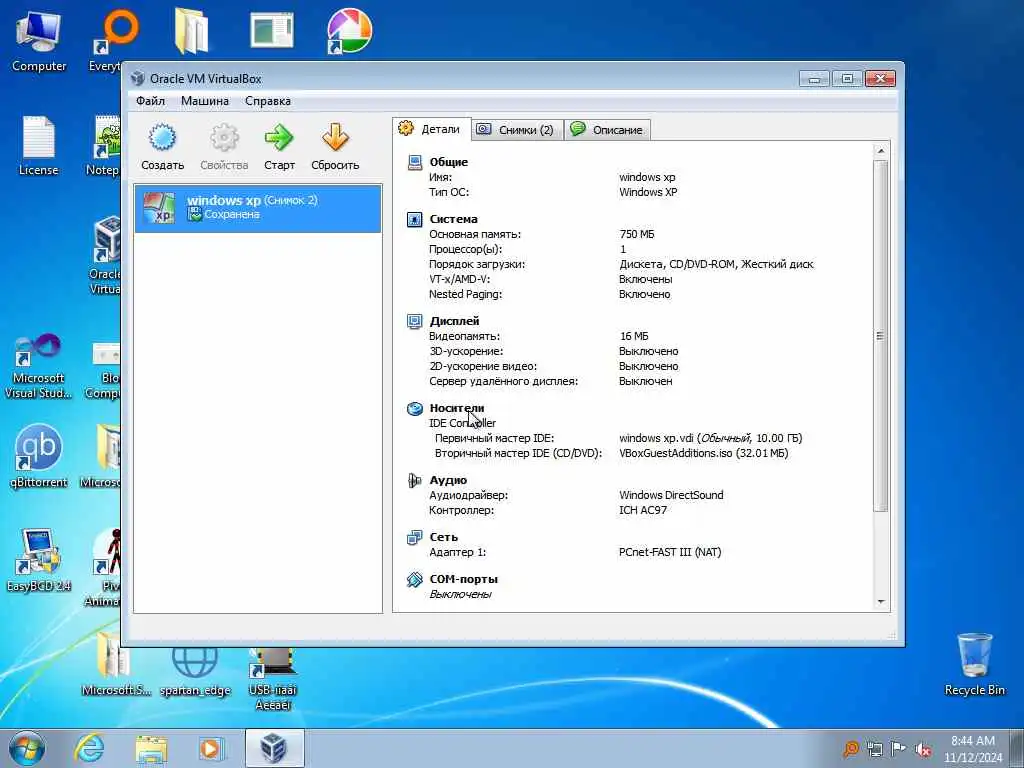The image size is (1024, 768).
Task: Open the Picasa colorful desktop shortcut
Action: click(349, 31)
